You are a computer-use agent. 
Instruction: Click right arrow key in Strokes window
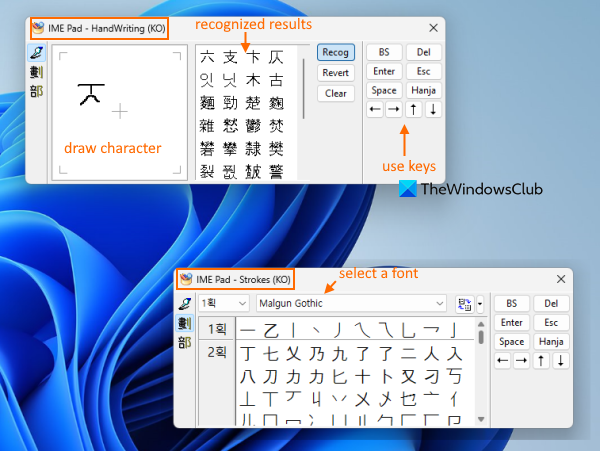click(x=522, y=361)
